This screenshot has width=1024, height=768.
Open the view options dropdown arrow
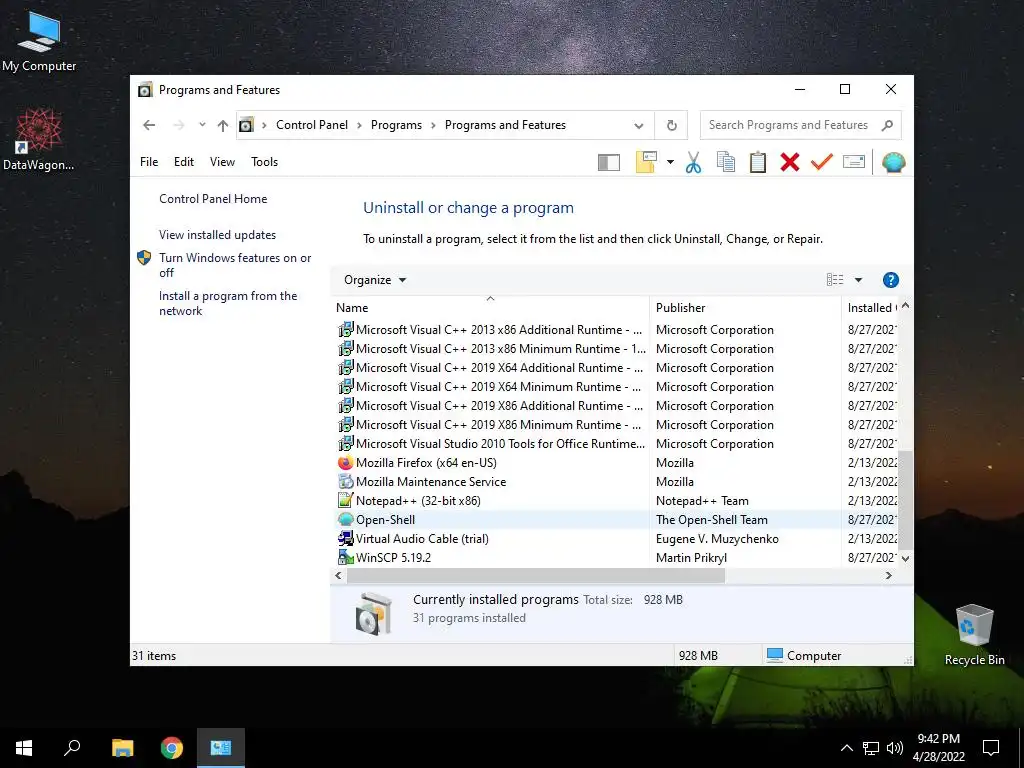point(858,280)
